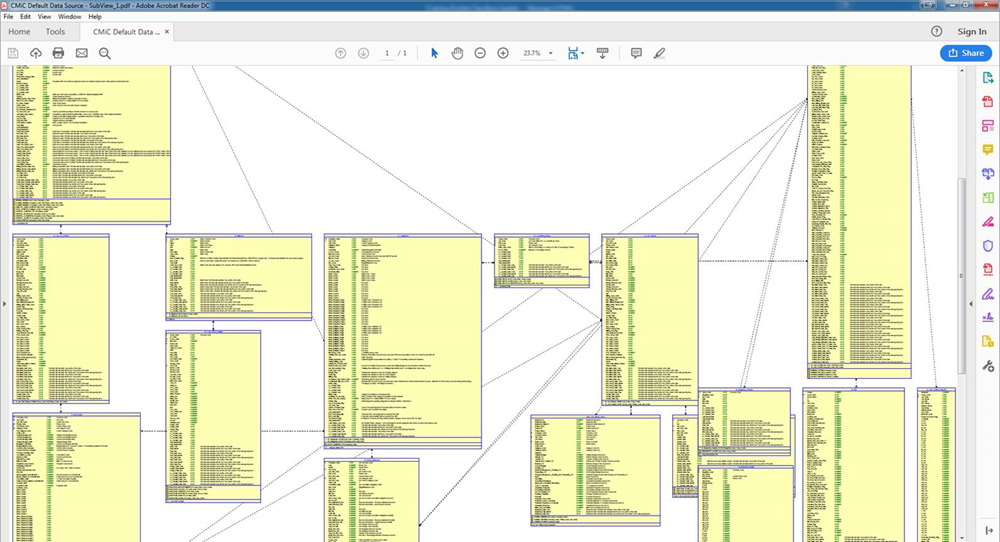Viewport: 1000px width, 542px height.
Task: Click the vertical scrollbar thumb
Action: point(962,278)
